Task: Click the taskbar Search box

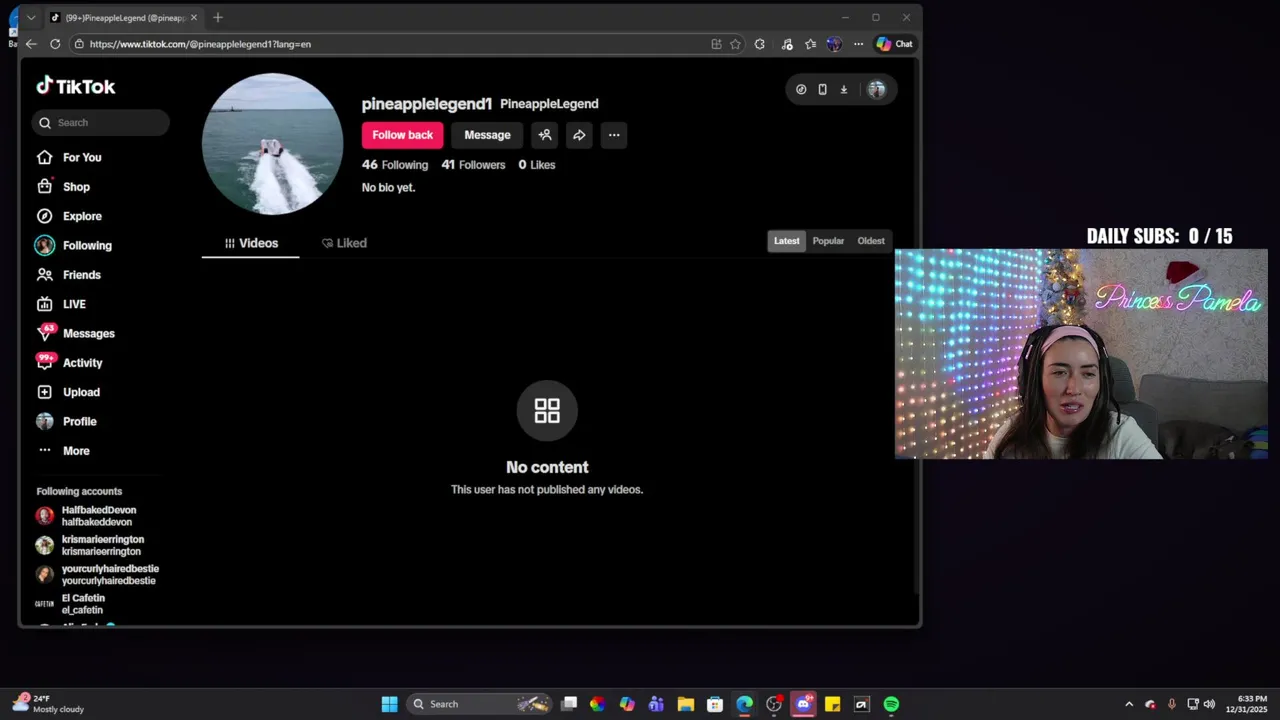Action: click(480, 704)
